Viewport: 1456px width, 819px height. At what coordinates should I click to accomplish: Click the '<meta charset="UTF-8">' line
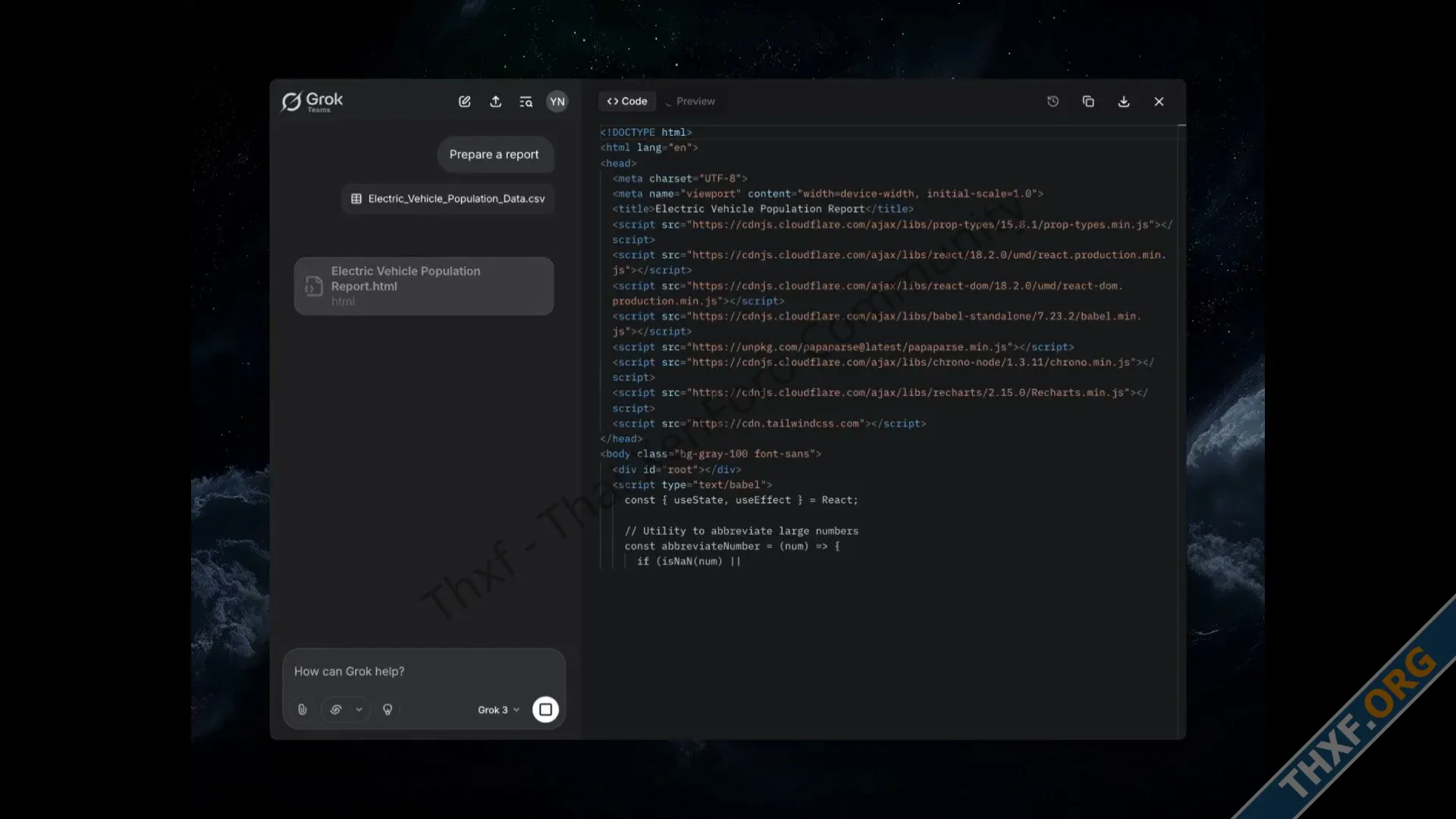pyautogui.click(x=679, y=179)
